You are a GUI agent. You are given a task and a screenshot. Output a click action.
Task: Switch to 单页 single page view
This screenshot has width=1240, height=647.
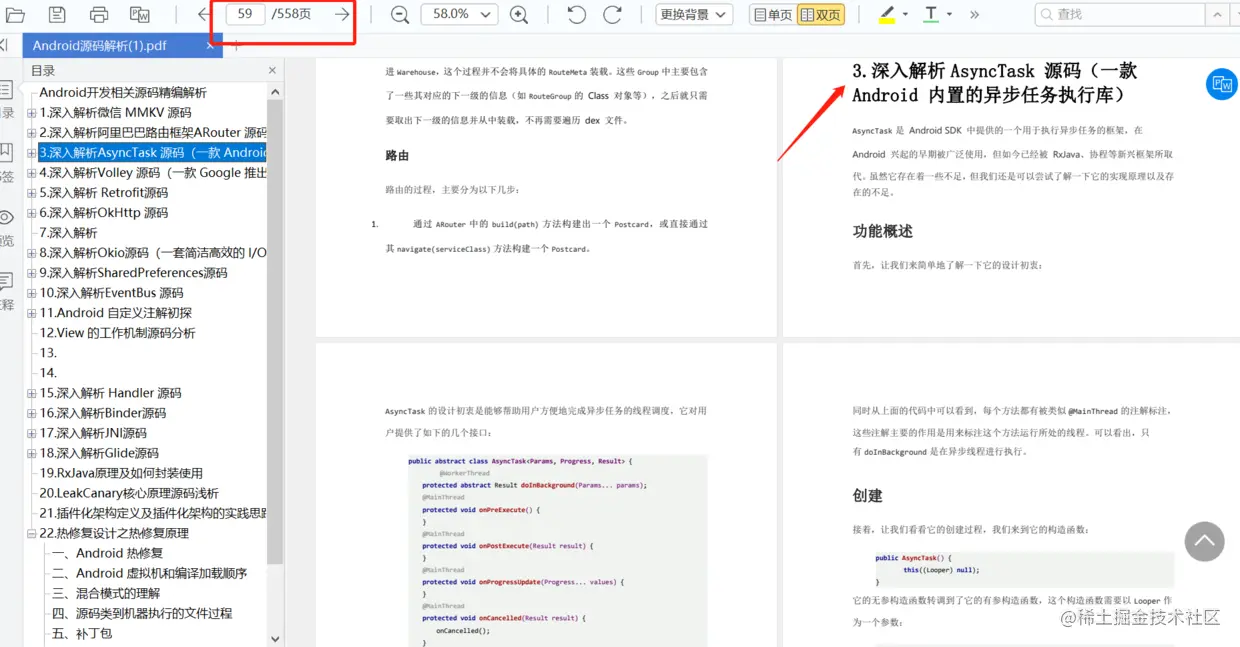[773, 14]
